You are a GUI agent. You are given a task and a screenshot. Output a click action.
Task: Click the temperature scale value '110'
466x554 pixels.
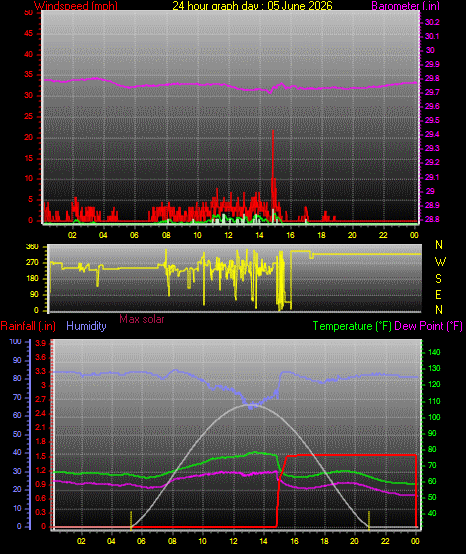click(434, 401)
